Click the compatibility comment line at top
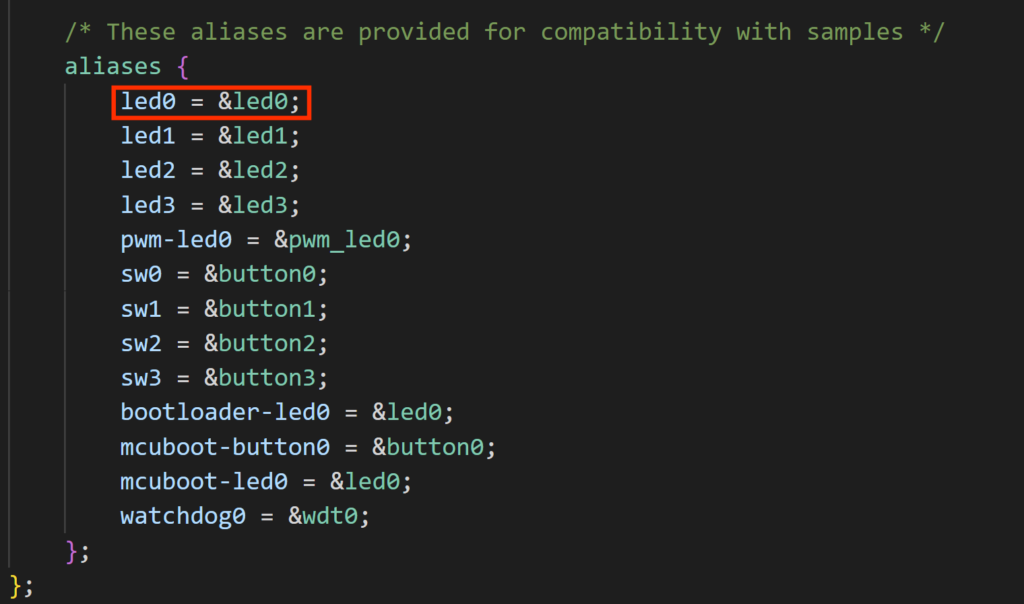This screenshot has width=1024, height=604. (x=504, y=32)
